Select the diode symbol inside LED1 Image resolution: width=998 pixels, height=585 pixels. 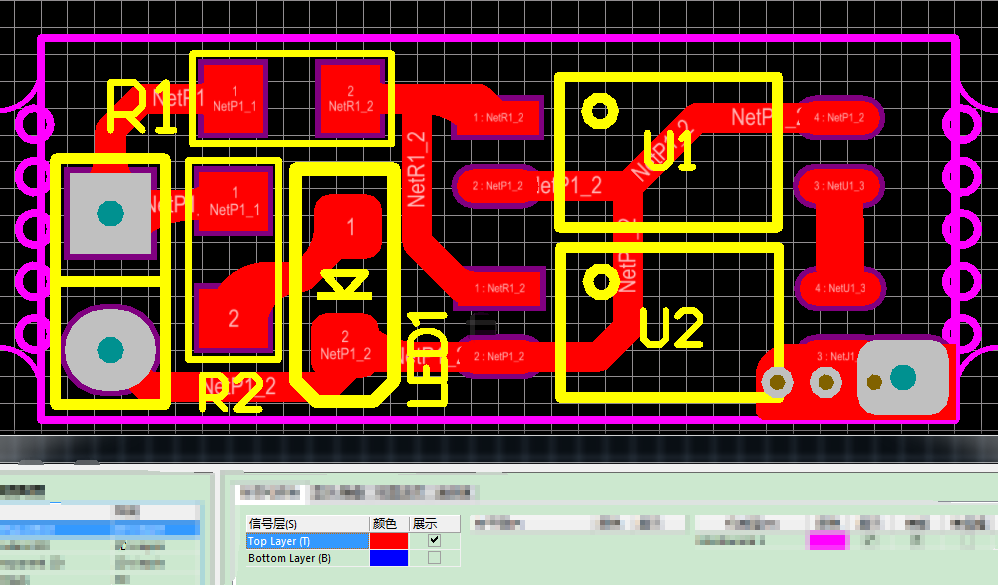345,287
